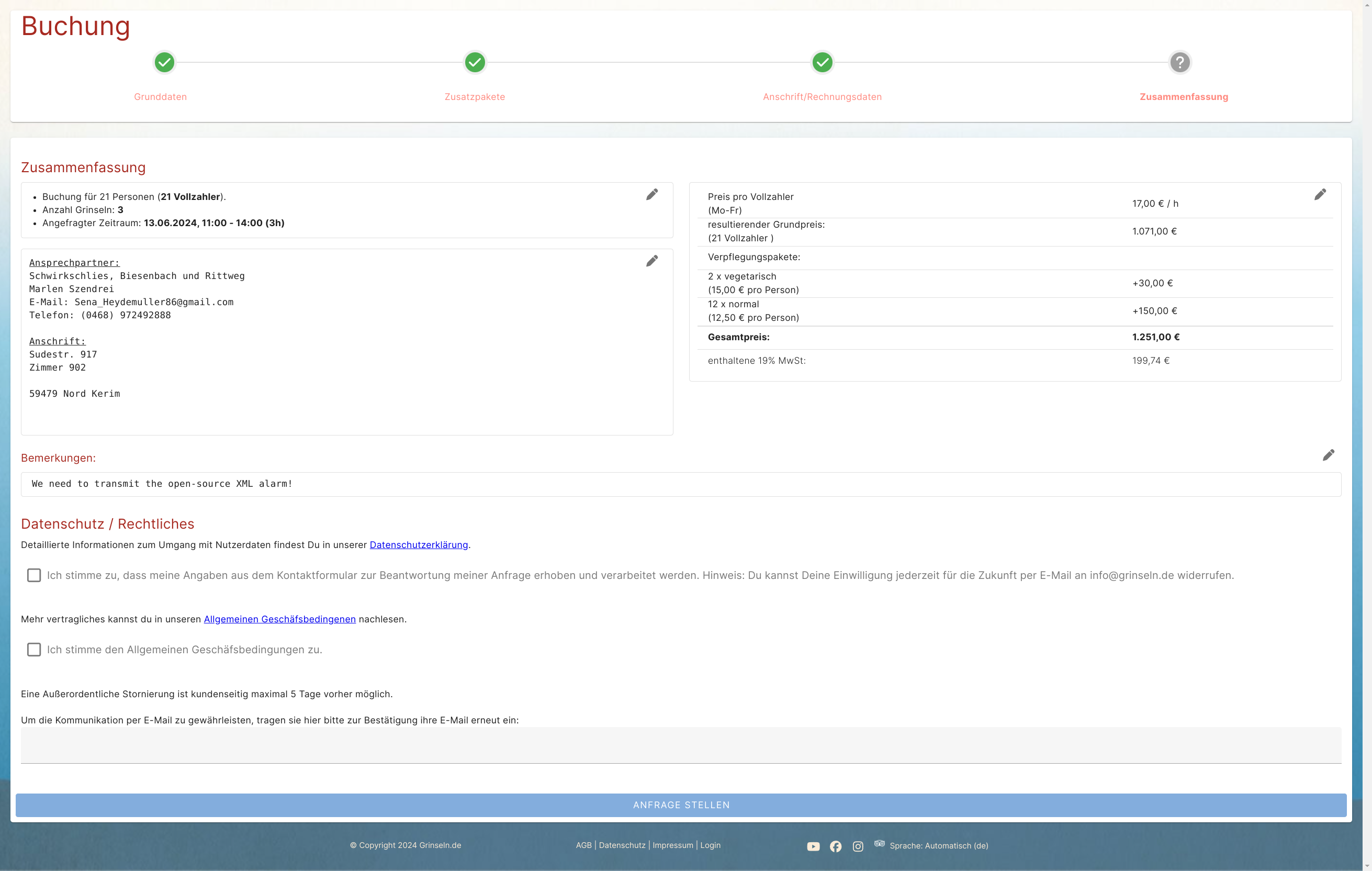The height and width of the screenshot is (871, 1372).
Task: Edit the booking basics via pencil icon
Action: pos(652,195)
